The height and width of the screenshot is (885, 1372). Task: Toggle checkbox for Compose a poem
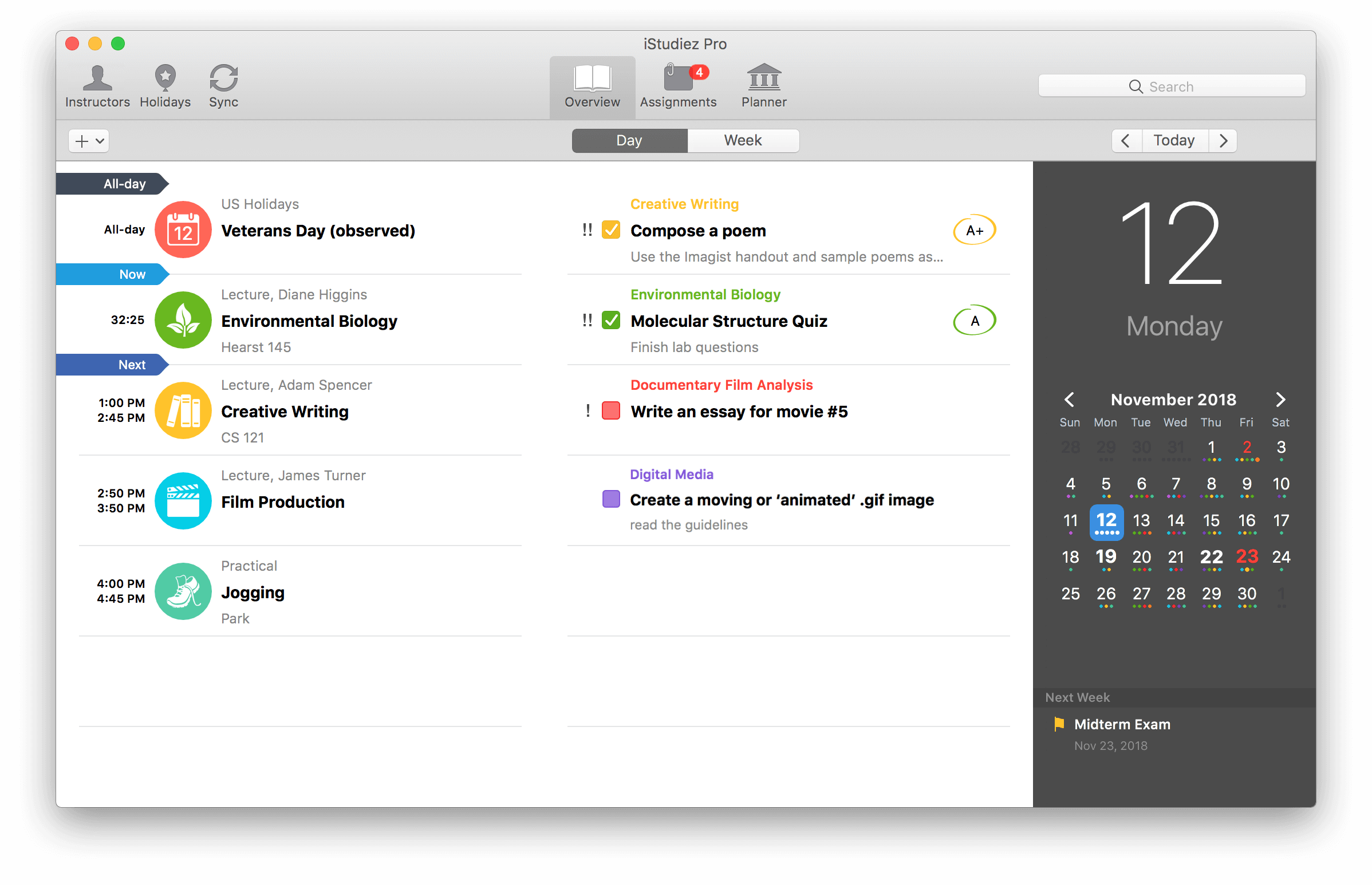[611, 230]
